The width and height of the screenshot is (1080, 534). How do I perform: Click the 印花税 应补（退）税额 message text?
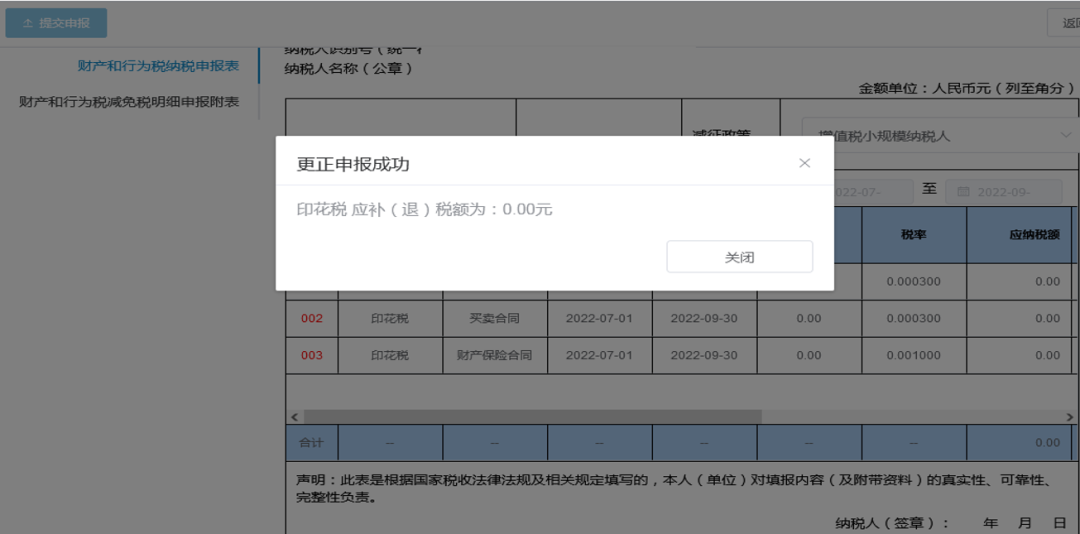tap(424, 209)
